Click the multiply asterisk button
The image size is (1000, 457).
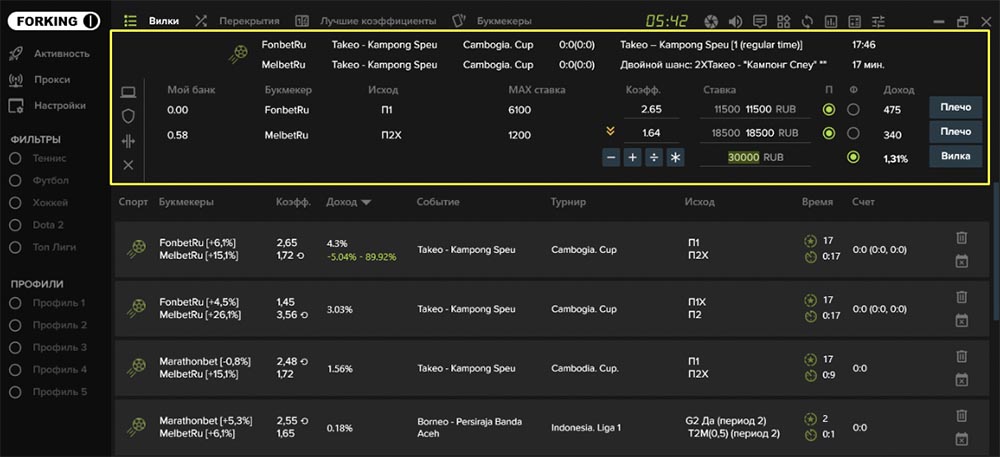coord(675,157)
